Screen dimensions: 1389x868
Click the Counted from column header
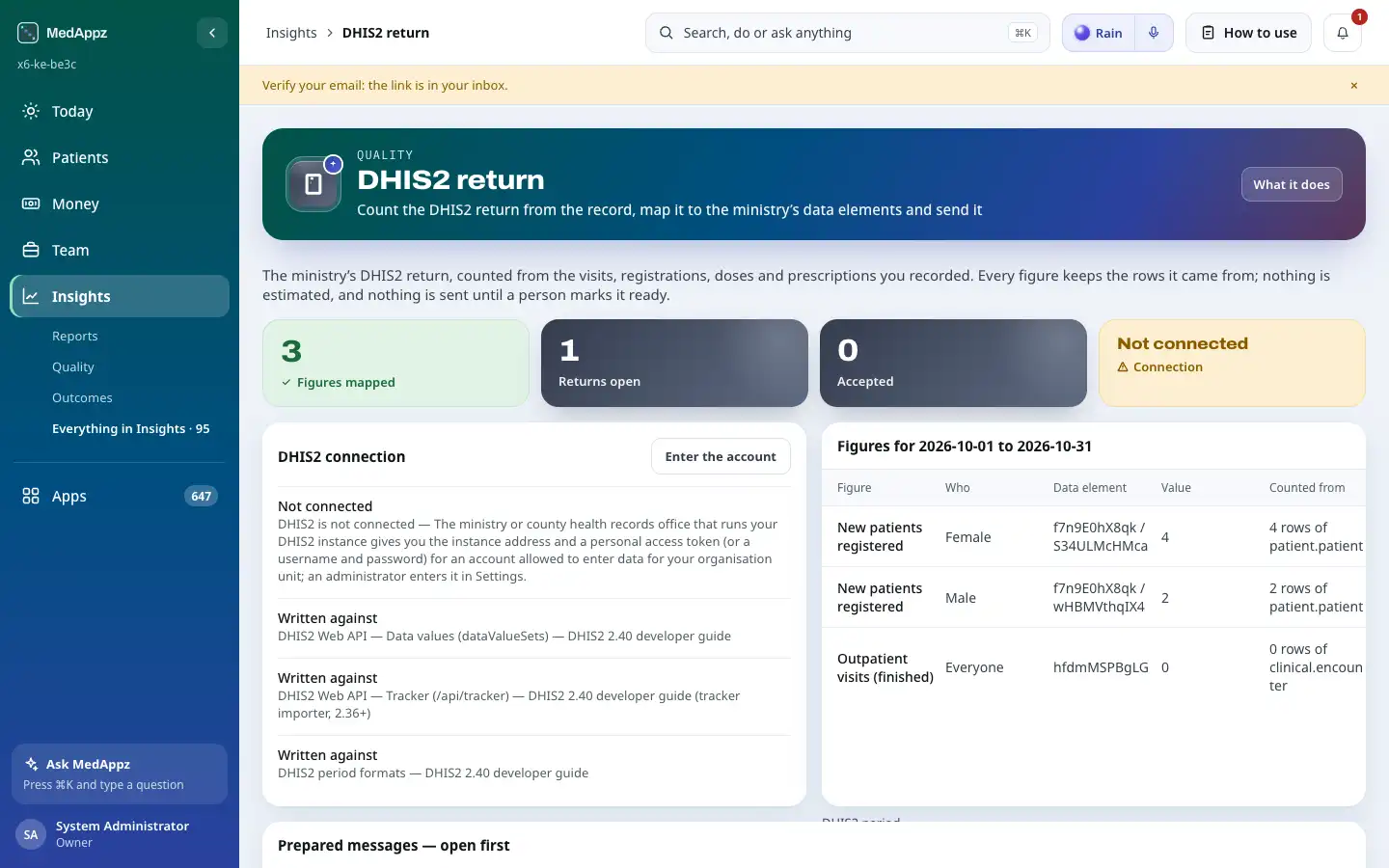[1307, 487]
